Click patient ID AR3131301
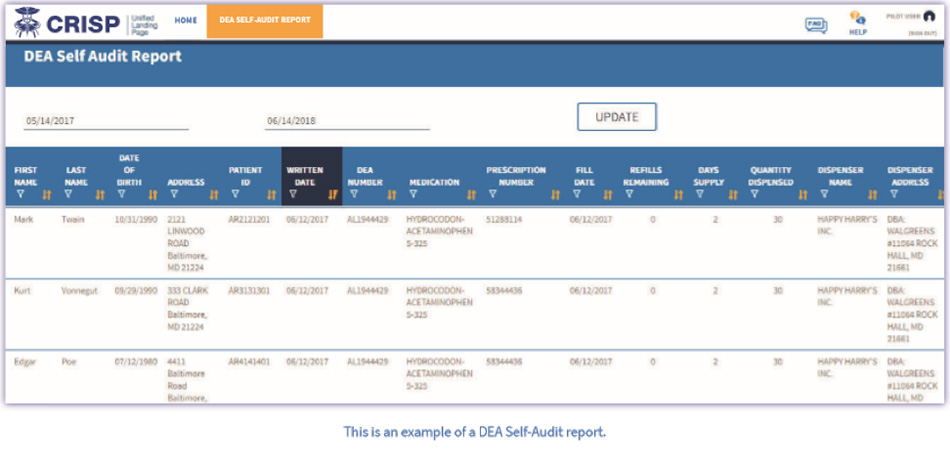 249,290
